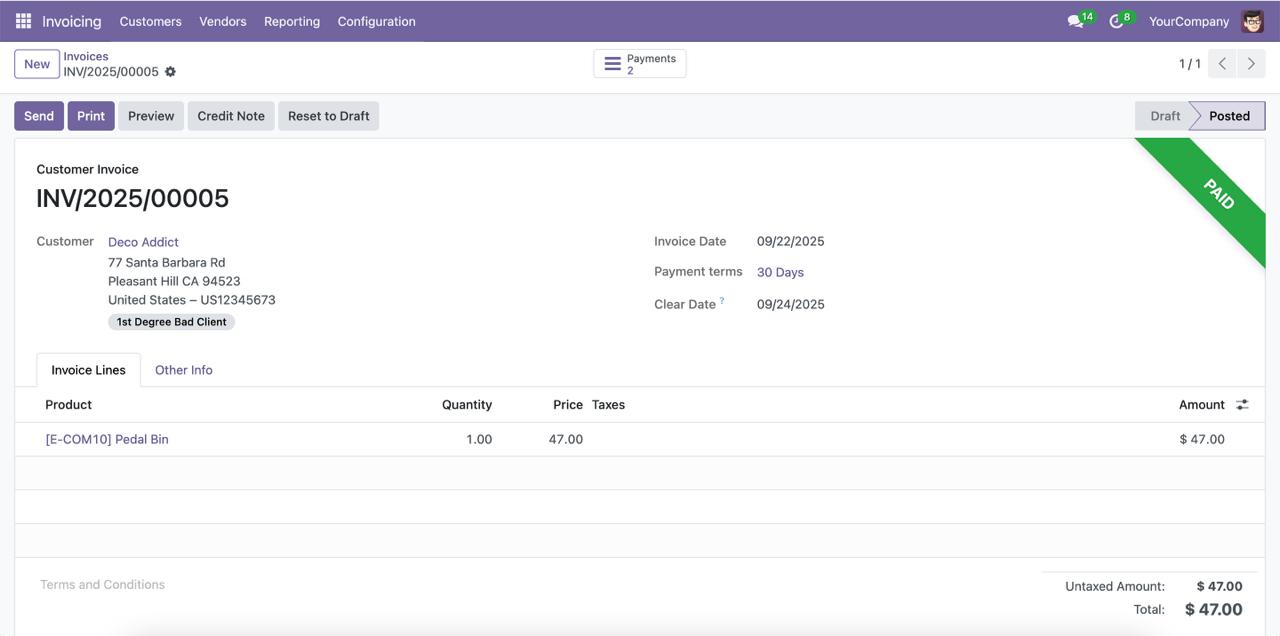Click the Credit Note button
Viewport: 1280px width, 636px height.
(231, 116)
